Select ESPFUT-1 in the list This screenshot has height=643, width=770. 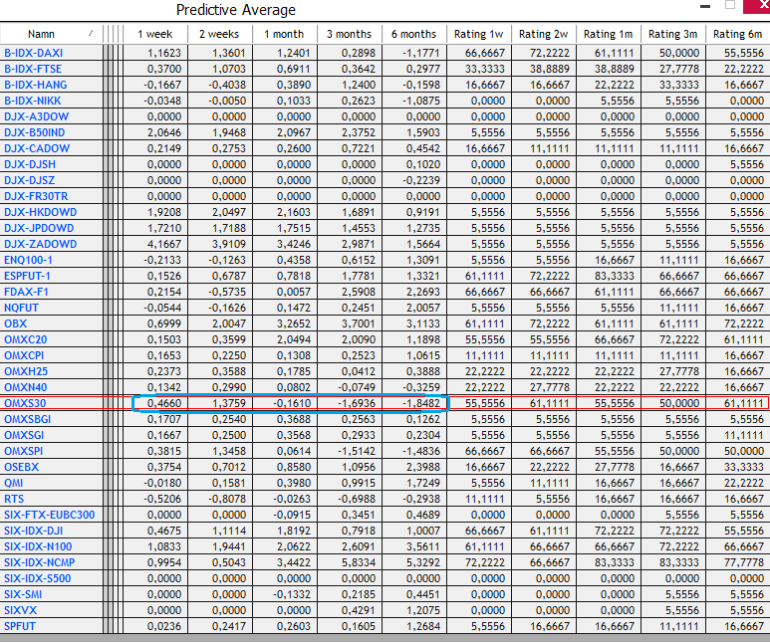27,276
